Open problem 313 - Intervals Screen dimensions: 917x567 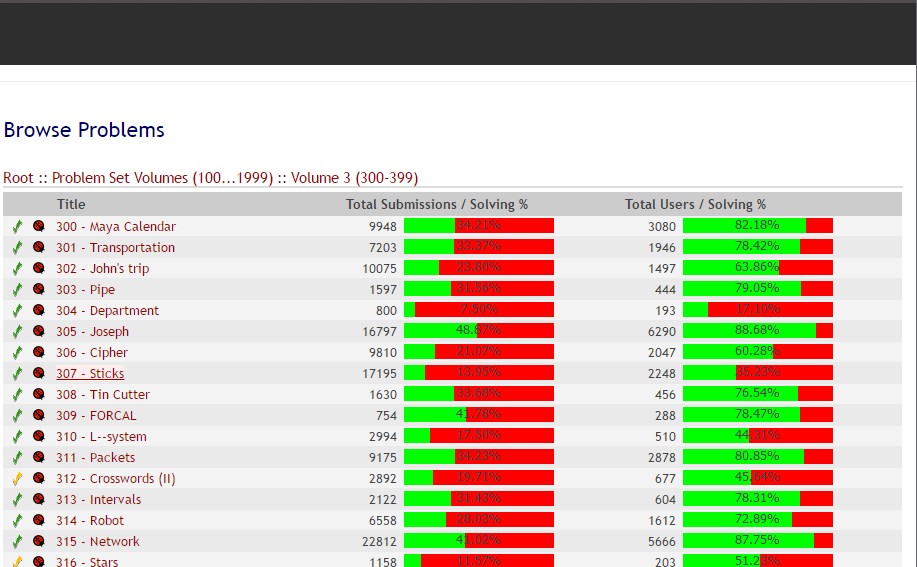[98, 500]
